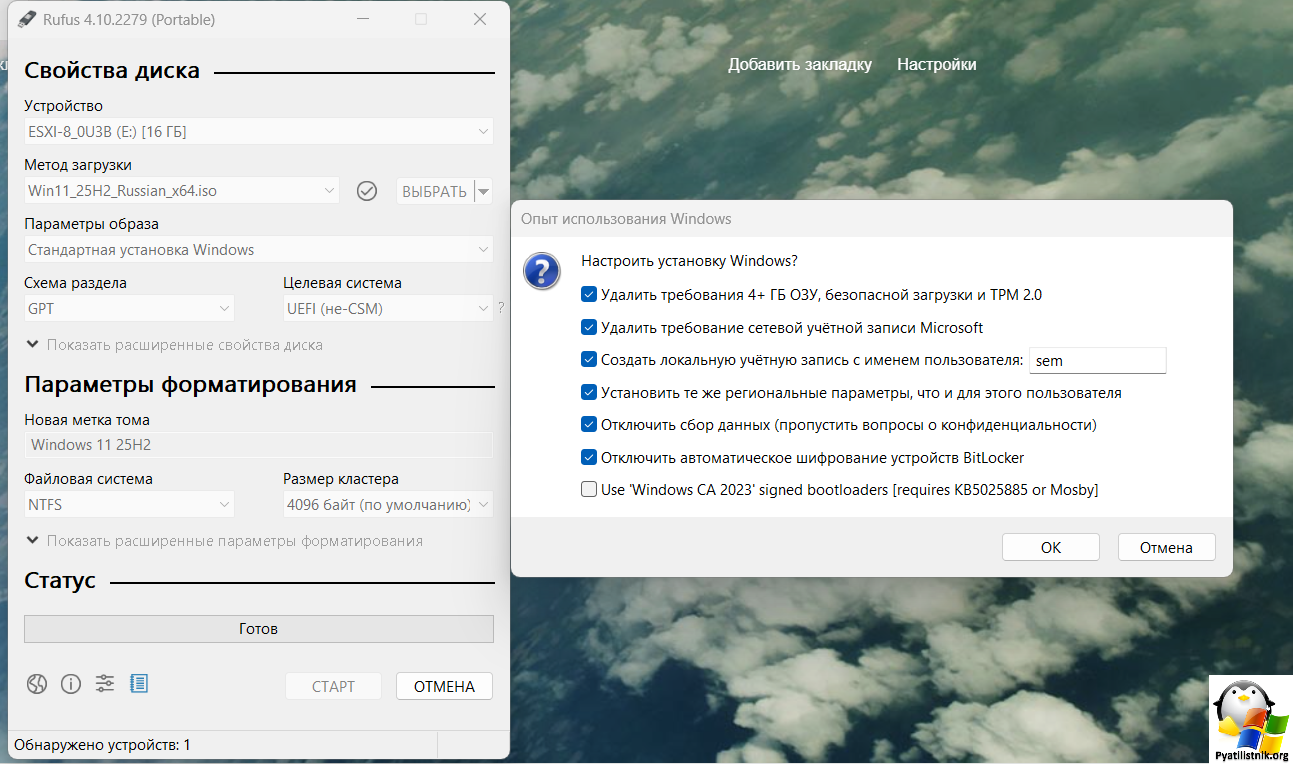Enable 'Windows CA 2023' signed bootloaders checkbox
Image resolution: width=1293 pixels, height=764 pixels.
coord(589,490)
